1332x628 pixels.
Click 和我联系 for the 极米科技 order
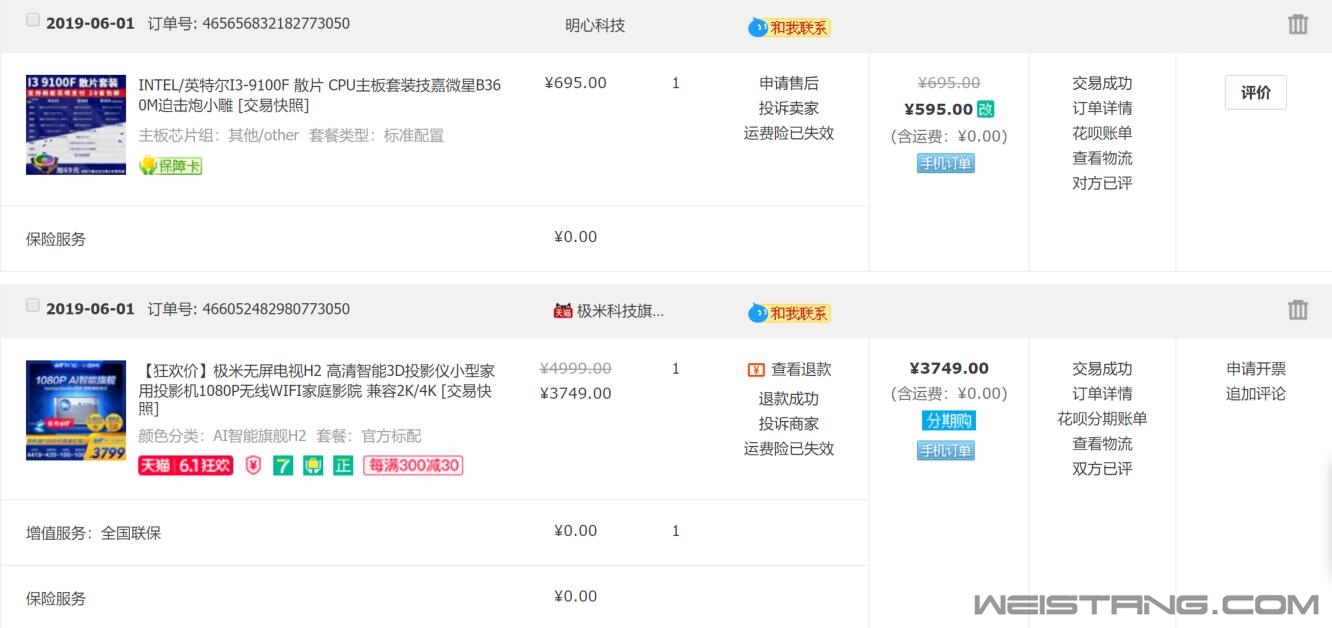click(799, 314)
